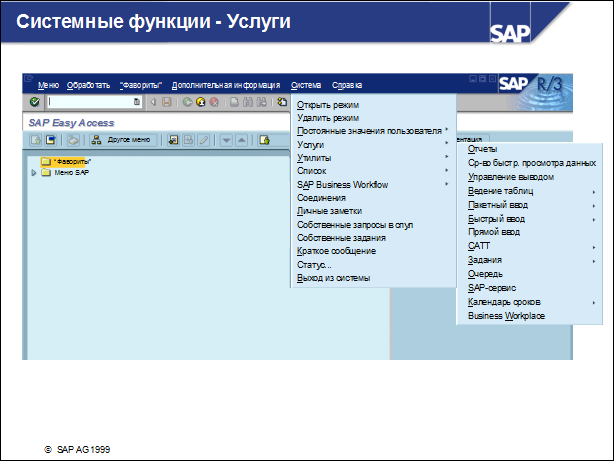614x461 pixels.
Task: Click into the command input field
Action: [90, 102]
